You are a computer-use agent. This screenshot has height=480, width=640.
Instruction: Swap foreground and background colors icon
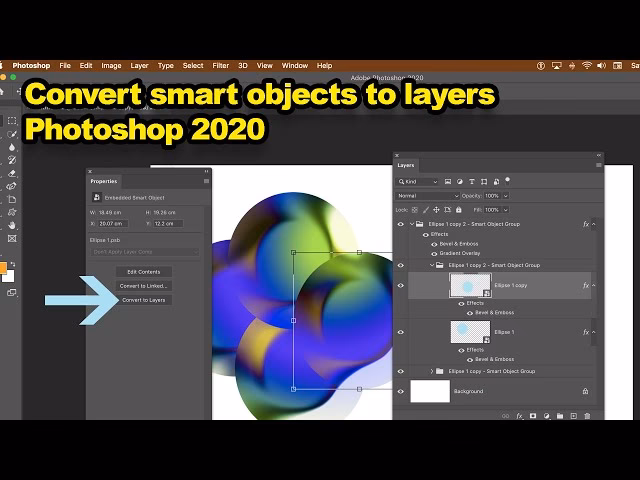13,264
